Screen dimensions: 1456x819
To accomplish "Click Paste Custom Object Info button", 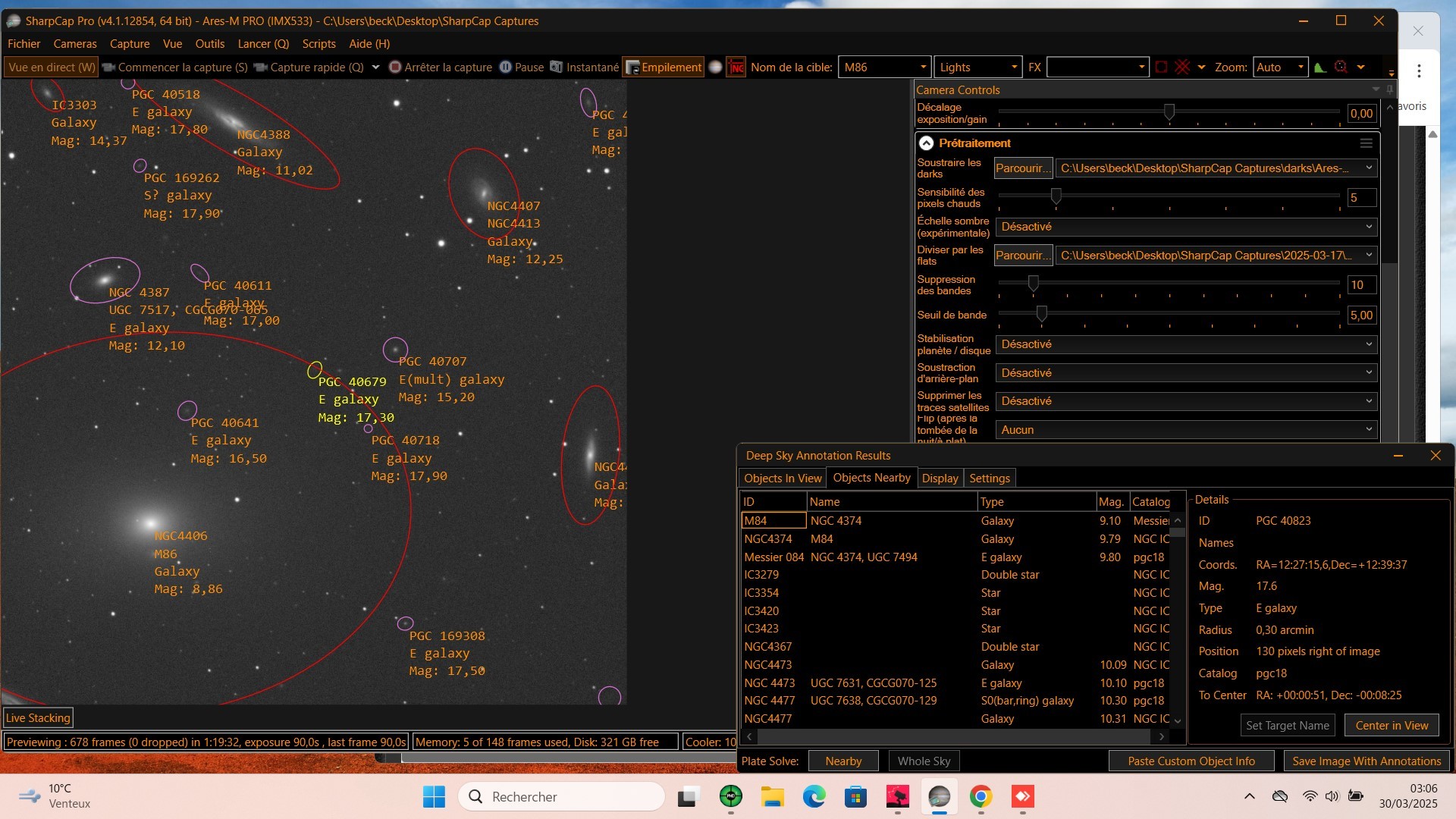I will point(1191,761).
